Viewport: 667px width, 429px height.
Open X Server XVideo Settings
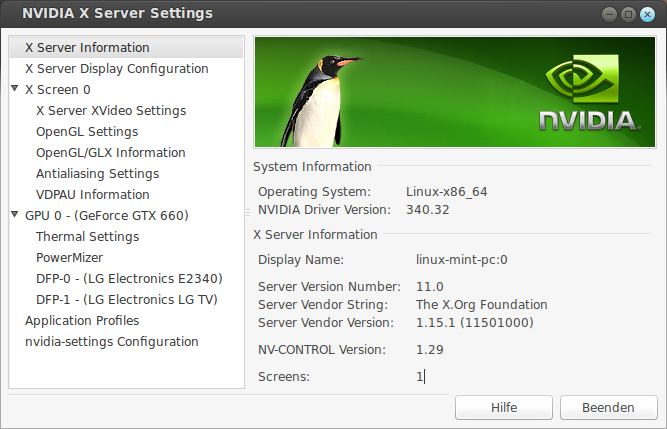tap(111, 110)
